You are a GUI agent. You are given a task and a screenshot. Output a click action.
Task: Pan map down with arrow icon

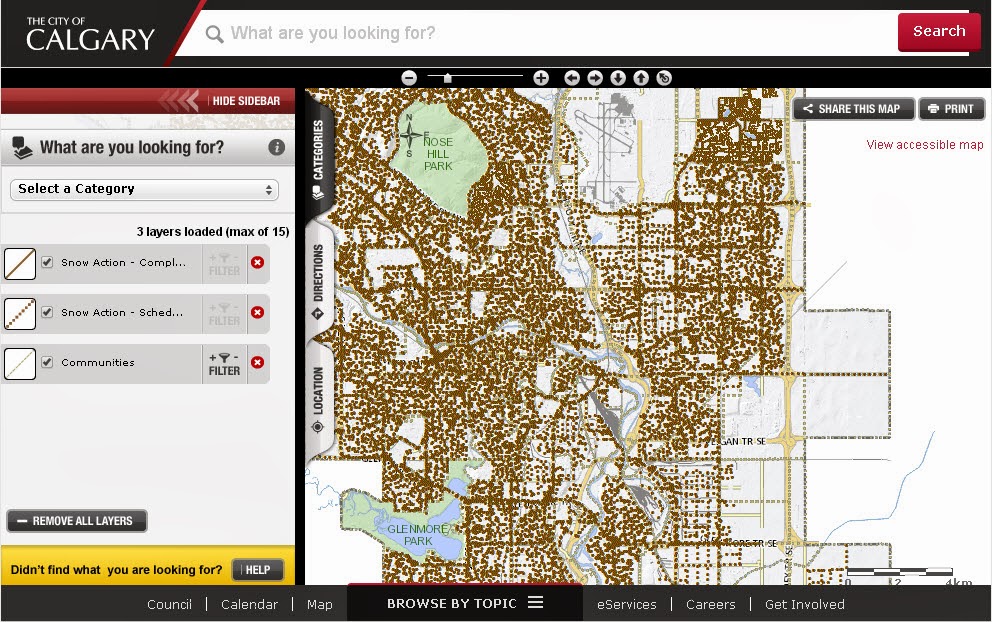click(x=618, y=78)
